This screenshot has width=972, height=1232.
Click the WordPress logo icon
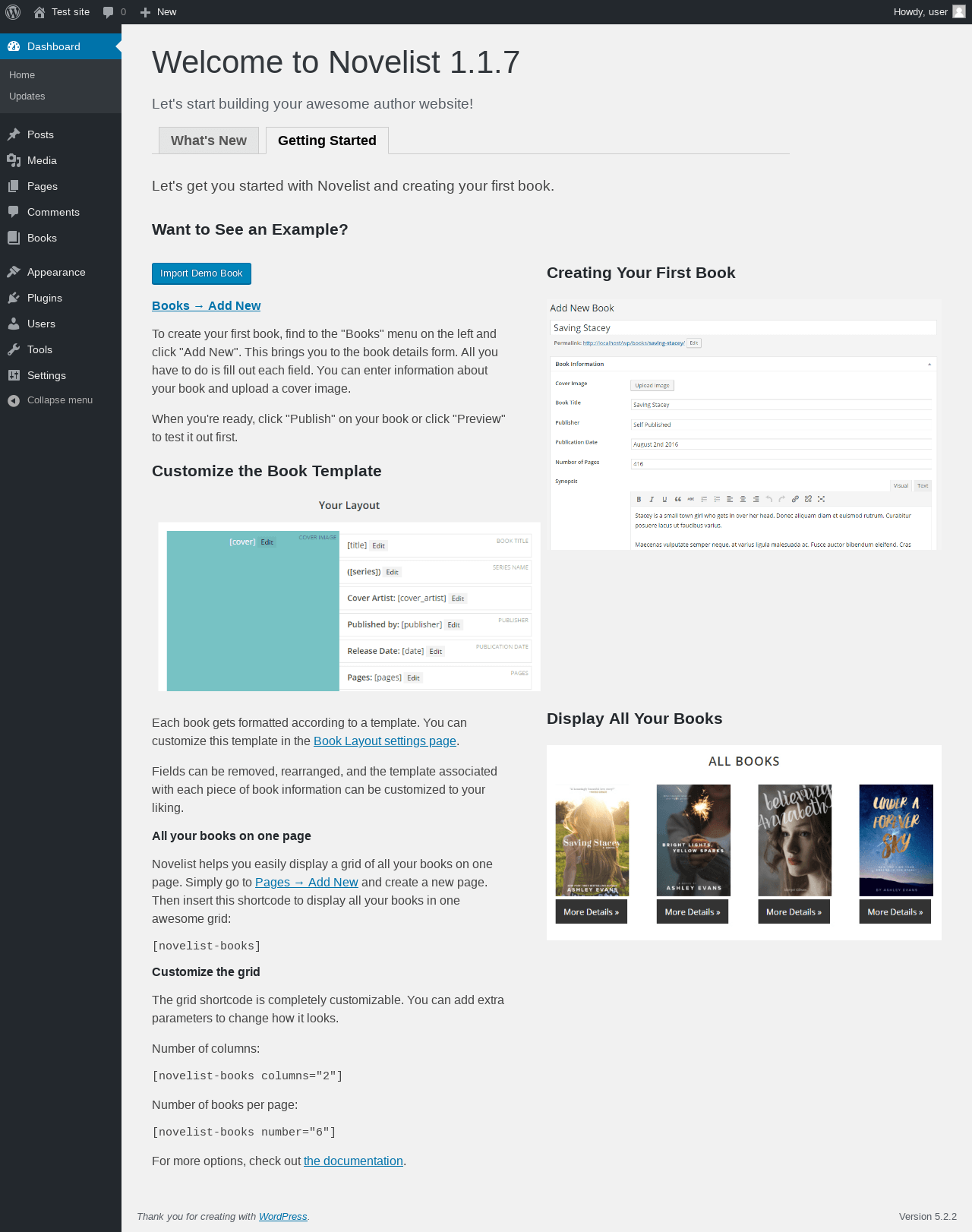pos(13,12)
